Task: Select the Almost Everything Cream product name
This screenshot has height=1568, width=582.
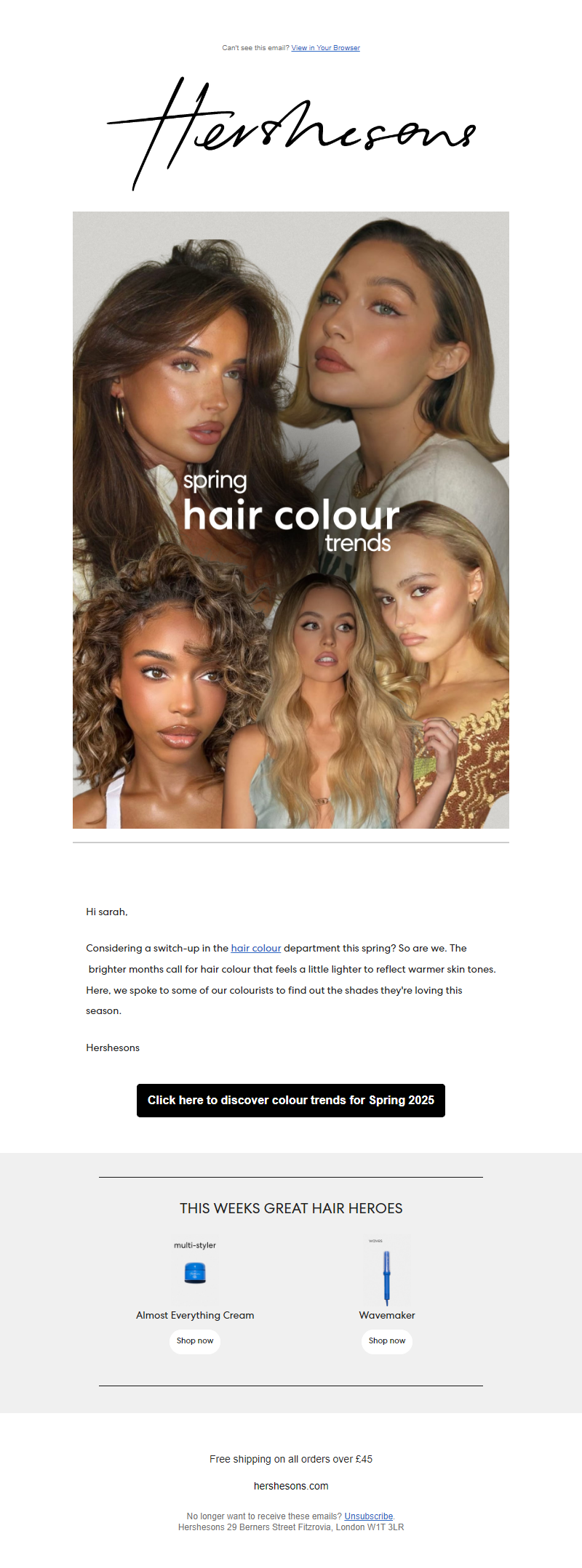Action: [195, 1315]
